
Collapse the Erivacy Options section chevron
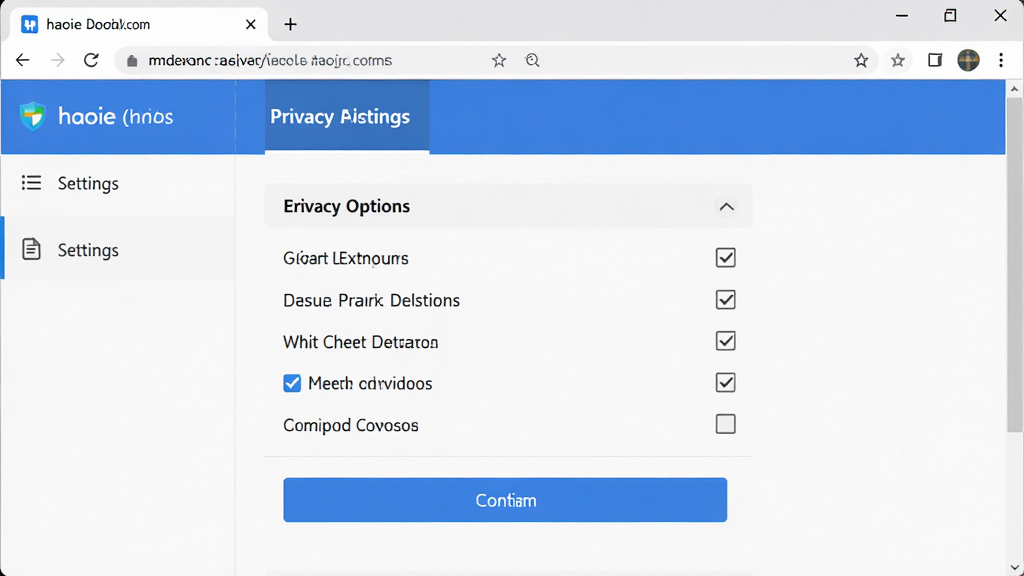coord(726,207)
